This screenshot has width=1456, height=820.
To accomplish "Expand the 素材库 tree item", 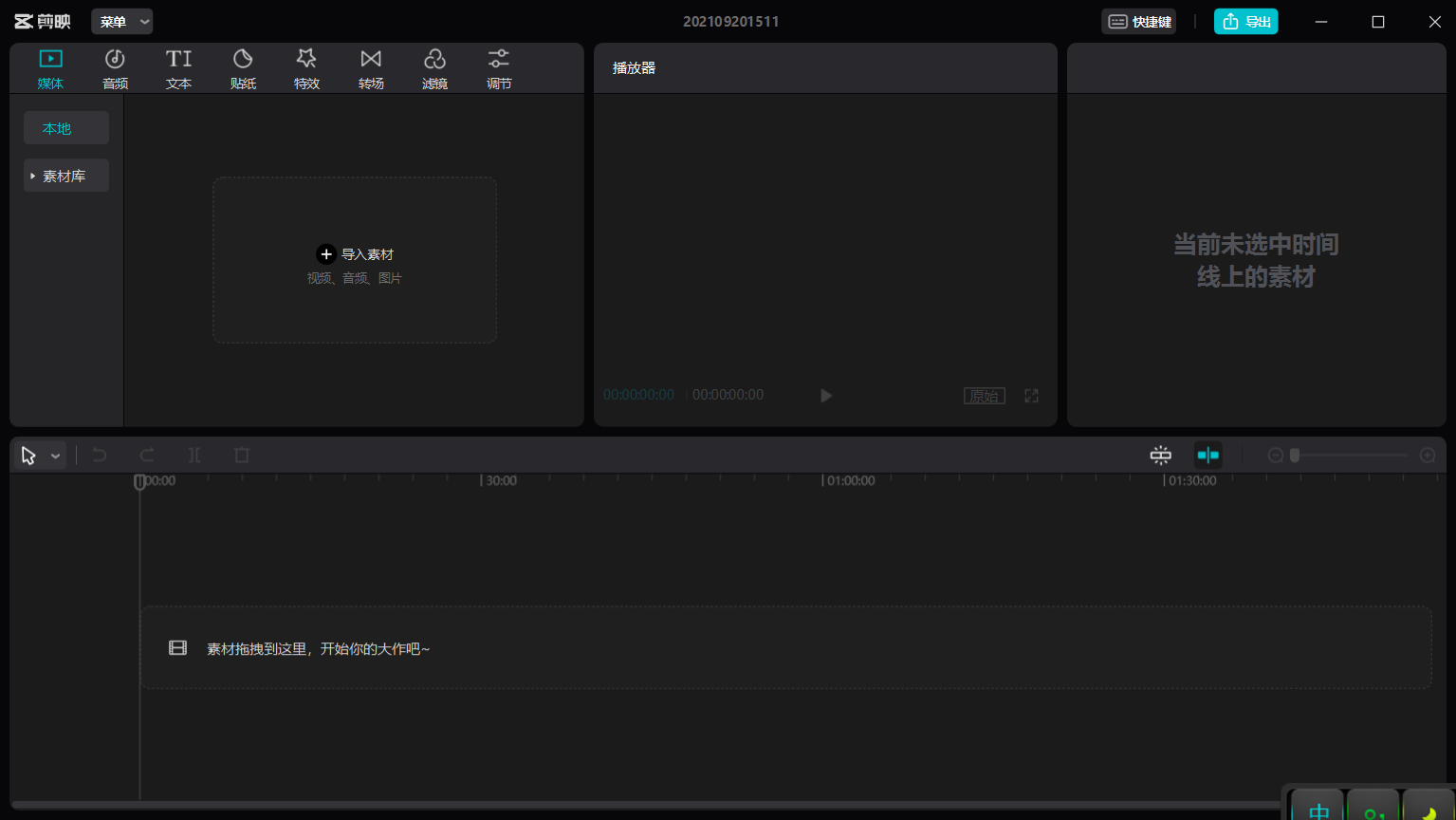I will click(x=33, y=177).
